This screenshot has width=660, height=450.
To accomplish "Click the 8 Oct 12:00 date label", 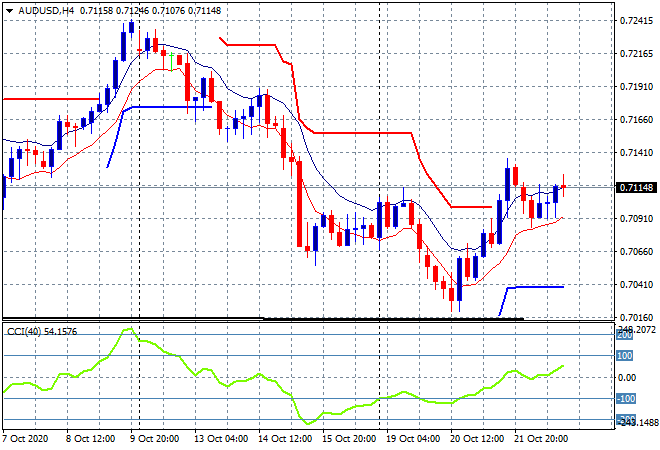I will click(90, 439).
